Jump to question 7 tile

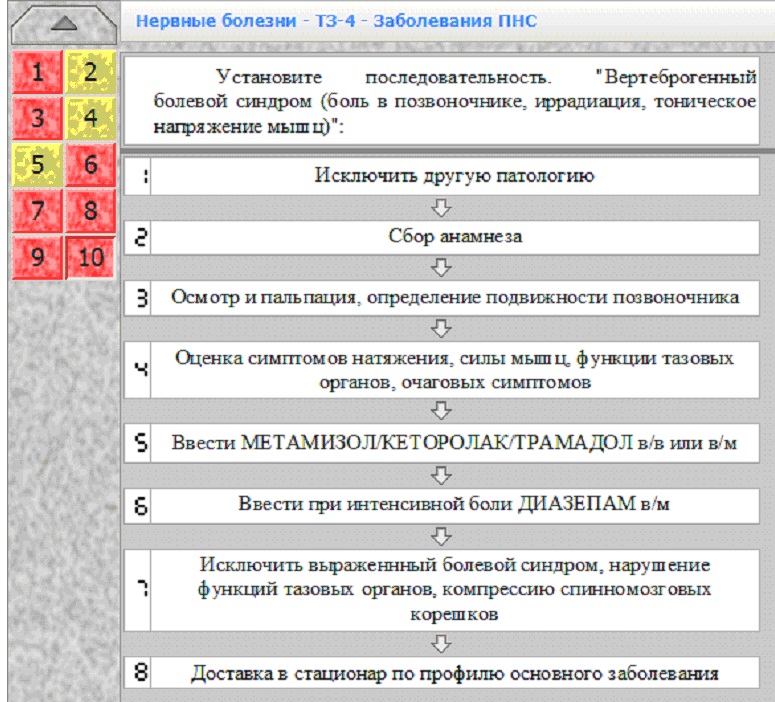[x=38, y=211]
